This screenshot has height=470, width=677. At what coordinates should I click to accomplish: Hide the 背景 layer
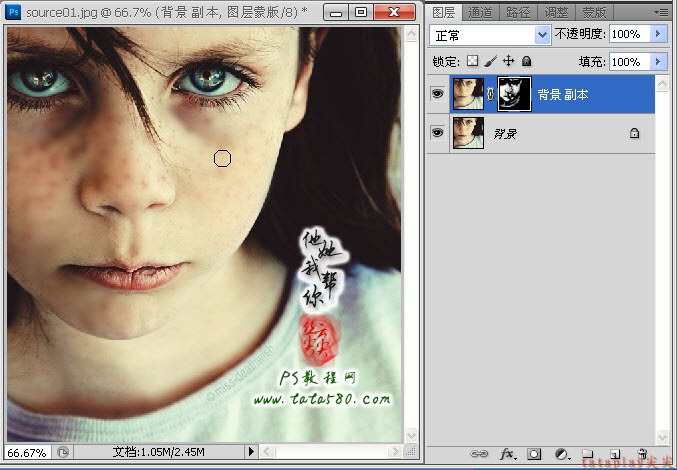click(x=437, y=133)
